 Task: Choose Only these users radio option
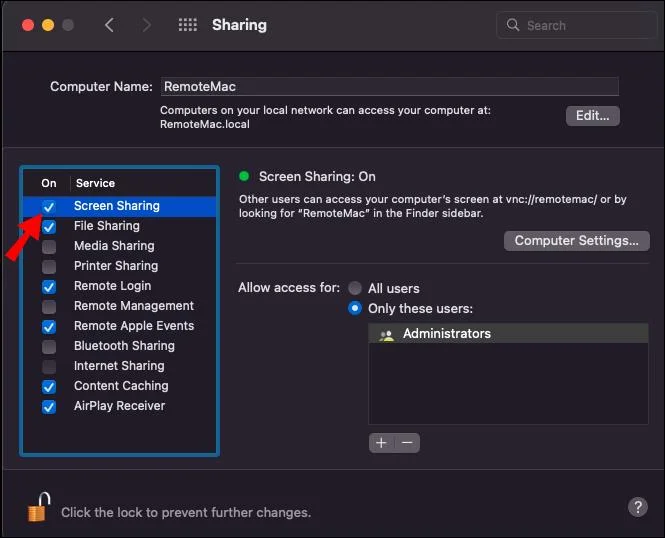tap(355, 309)
